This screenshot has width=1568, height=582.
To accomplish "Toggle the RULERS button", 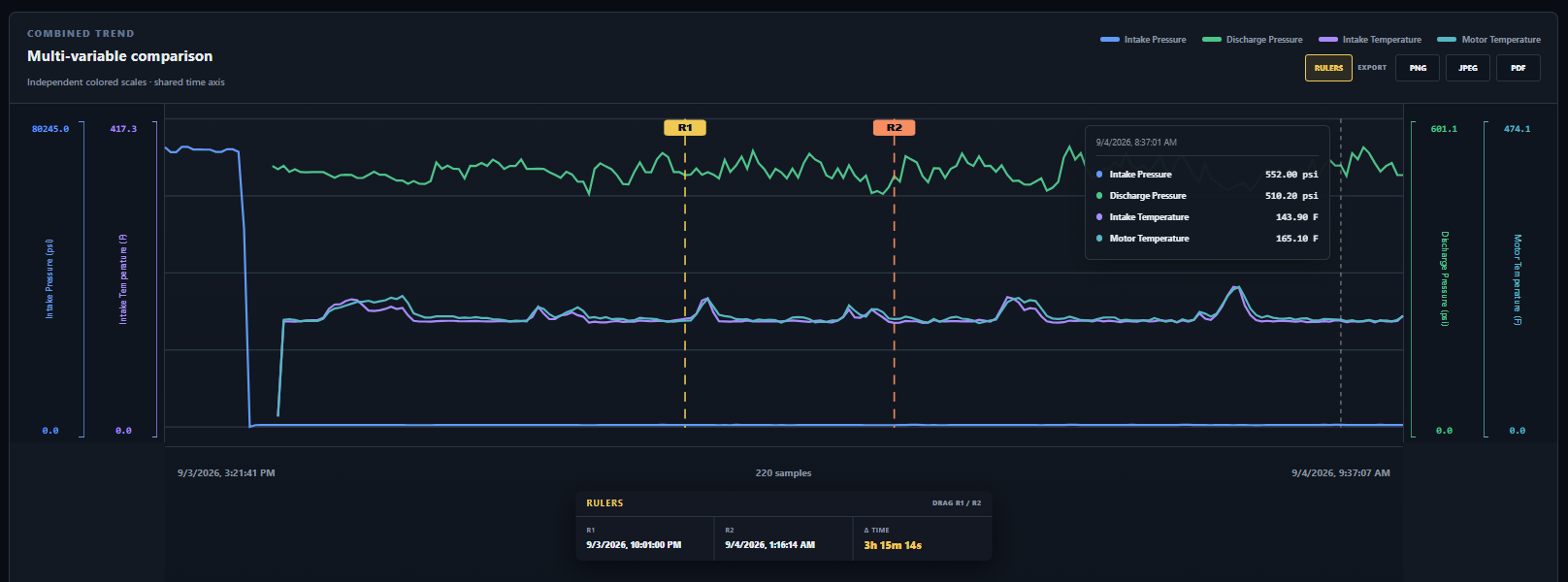I will coord(1328,68).
